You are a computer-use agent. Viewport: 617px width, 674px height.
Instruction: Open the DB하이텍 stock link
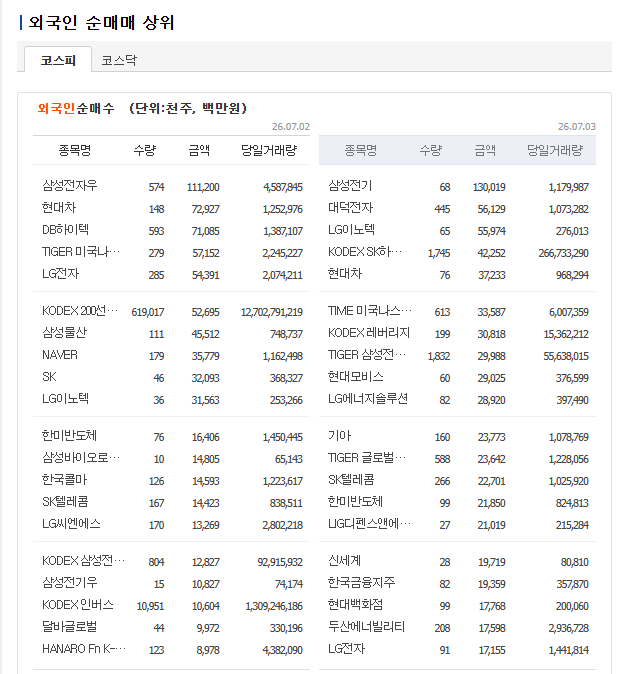(x=65, y=230)
